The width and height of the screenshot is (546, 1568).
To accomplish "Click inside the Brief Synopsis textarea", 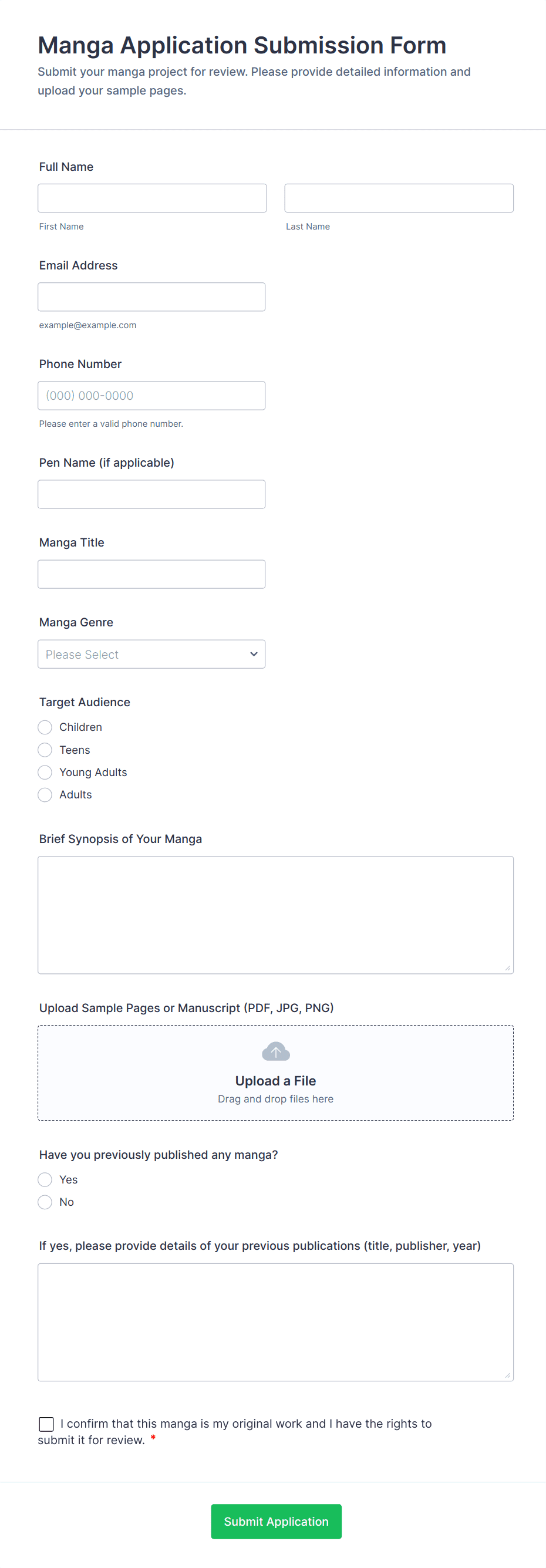I will (x=275, y=914).
